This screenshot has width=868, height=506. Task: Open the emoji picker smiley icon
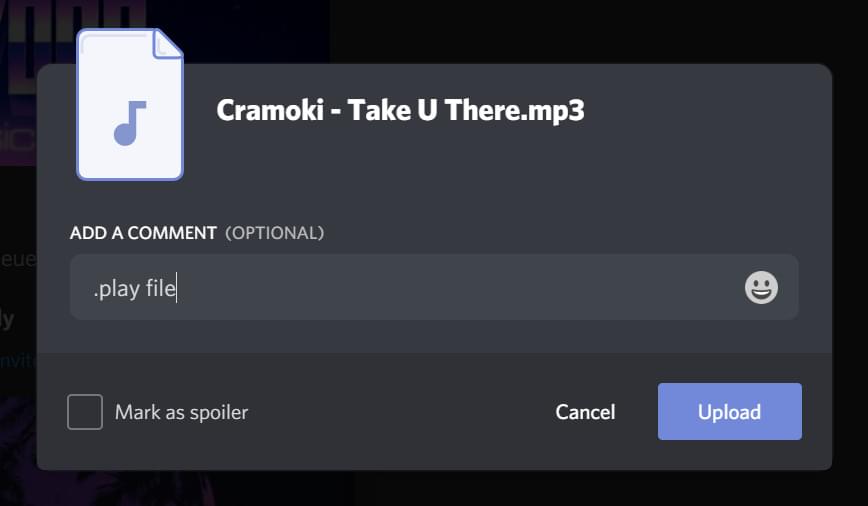pos(761,287)
